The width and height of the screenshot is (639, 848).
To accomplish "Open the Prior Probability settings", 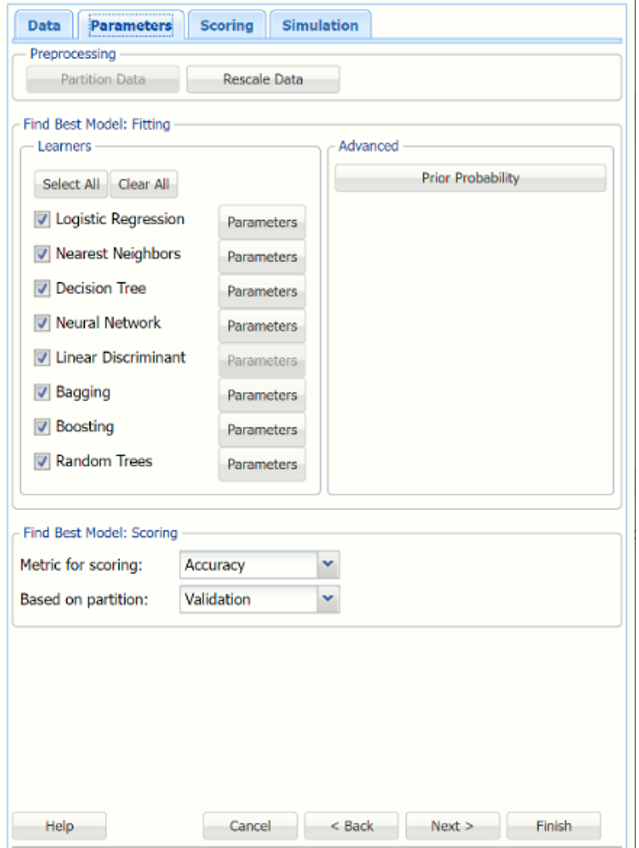I will click(470, 178).
